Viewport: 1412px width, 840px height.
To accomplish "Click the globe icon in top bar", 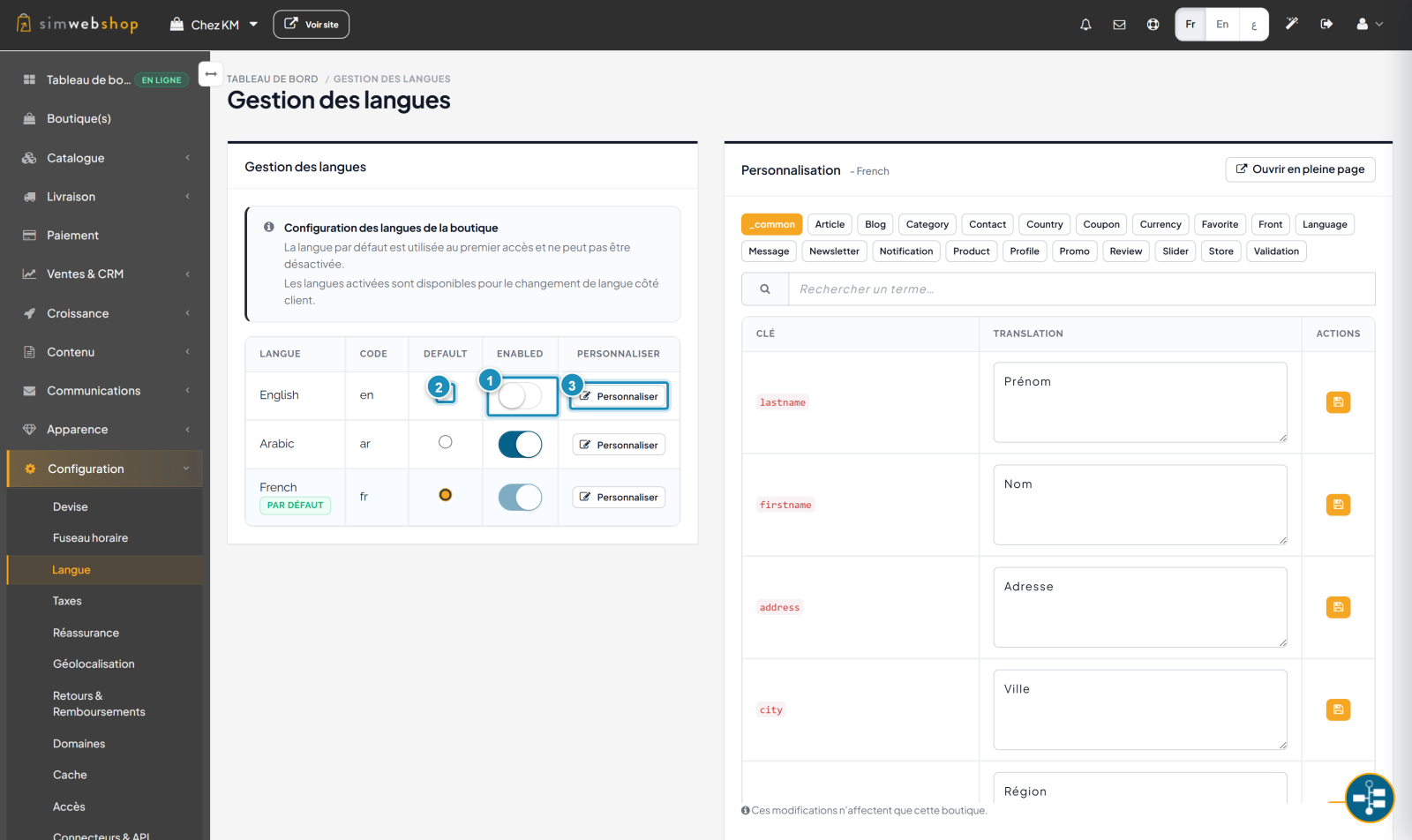I will pos(1153,25).
